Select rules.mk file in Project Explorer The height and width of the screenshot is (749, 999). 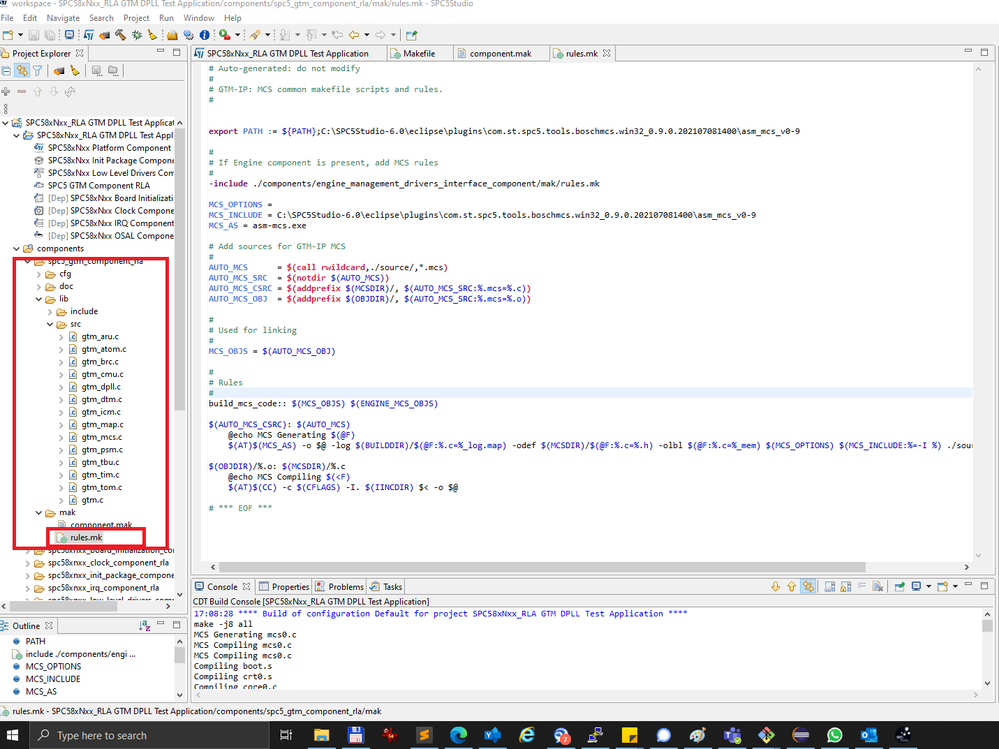point(86,538)
